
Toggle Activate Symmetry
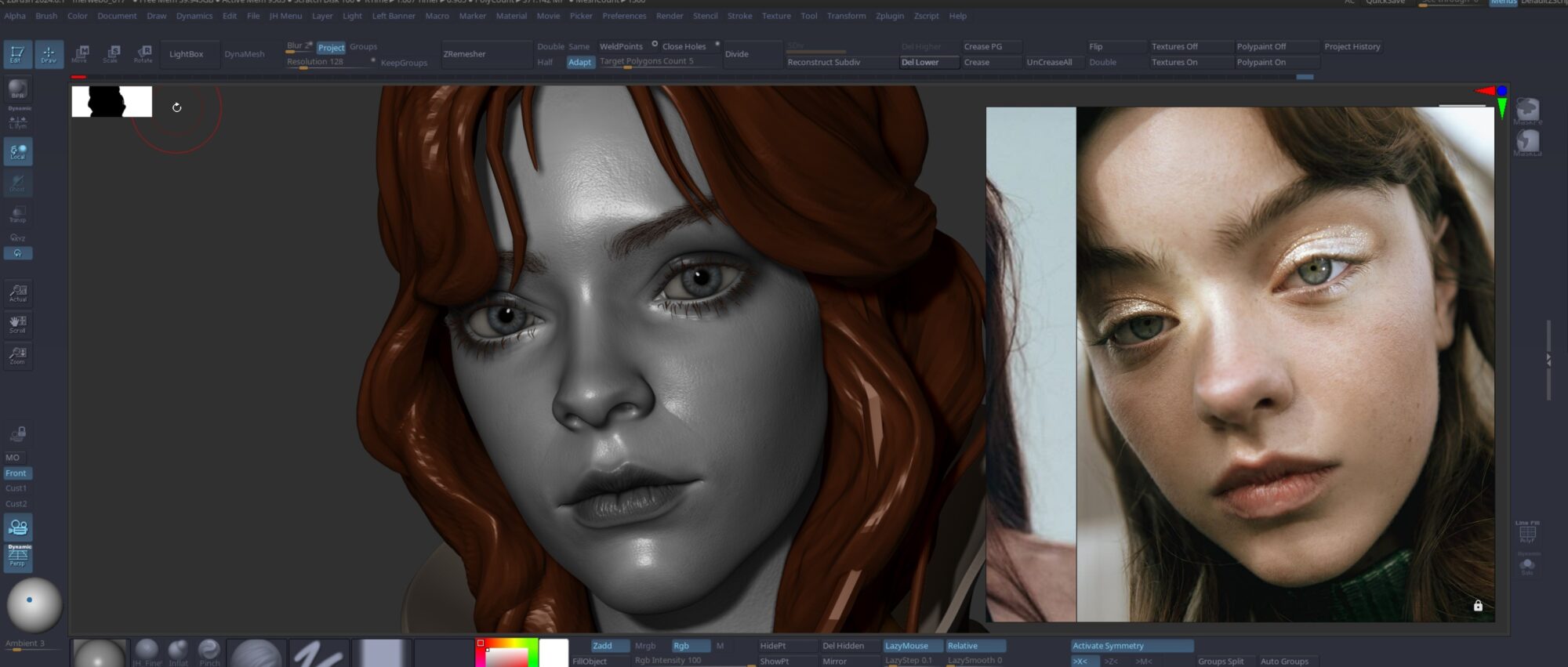coord(1131,646)
